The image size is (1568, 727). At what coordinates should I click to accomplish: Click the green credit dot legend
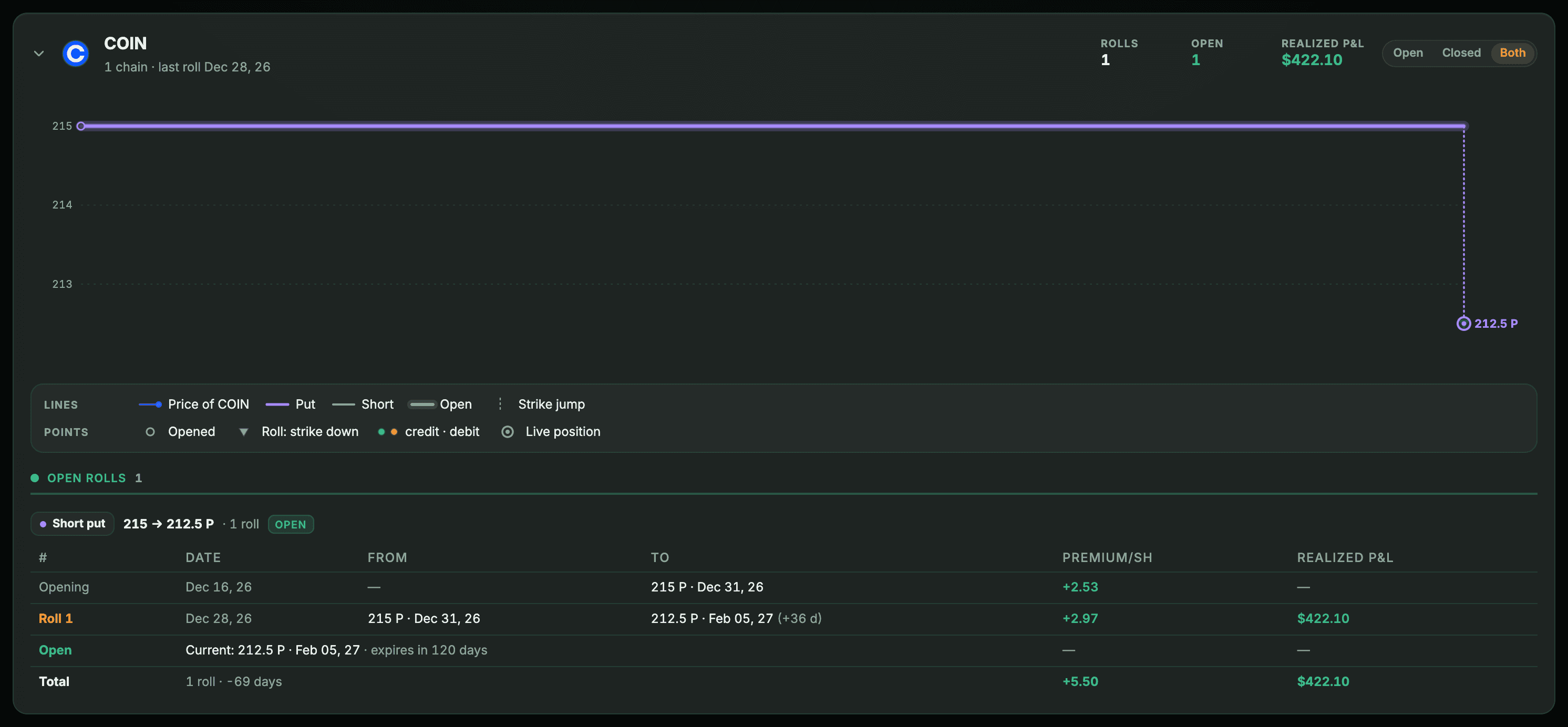[381, 432]
